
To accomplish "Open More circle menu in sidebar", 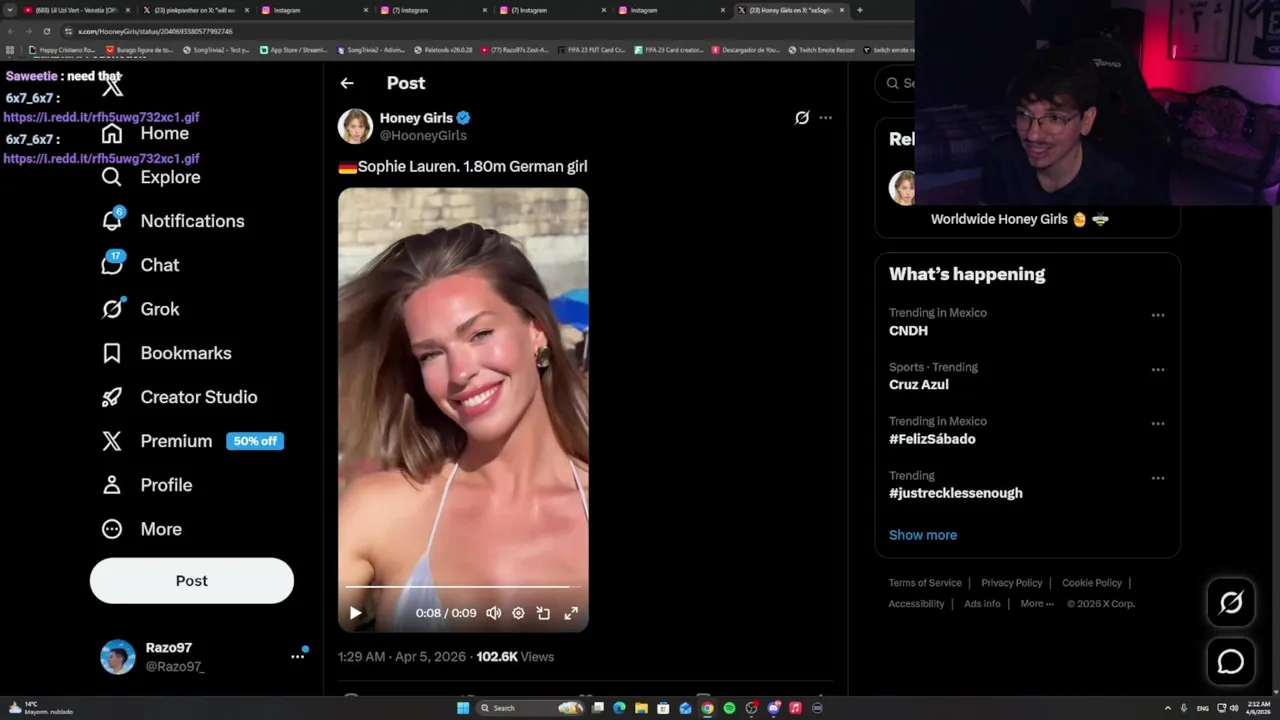I will pos(112,529).
